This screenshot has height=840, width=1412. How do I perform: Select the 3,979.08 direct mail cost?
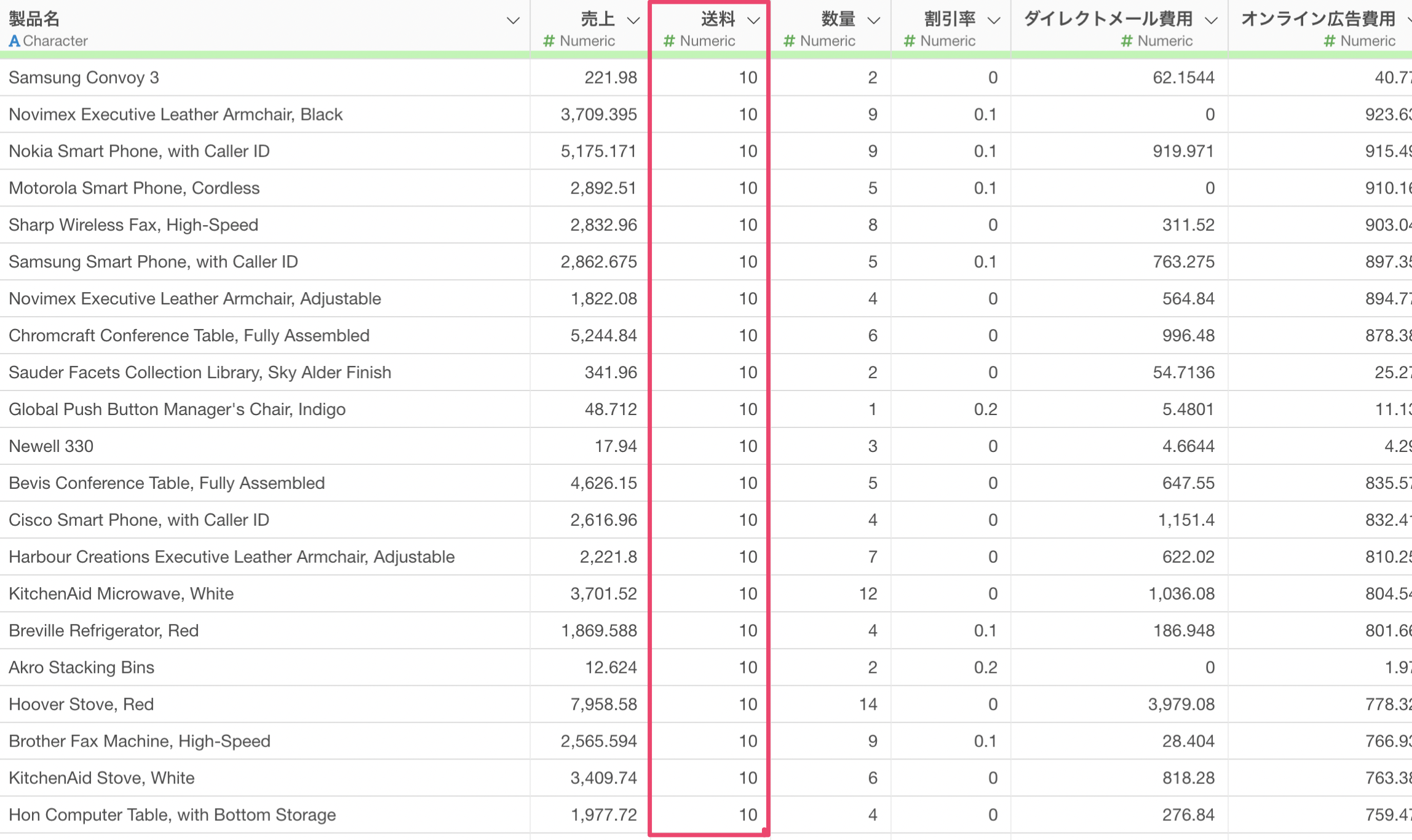pos(1181,705)
